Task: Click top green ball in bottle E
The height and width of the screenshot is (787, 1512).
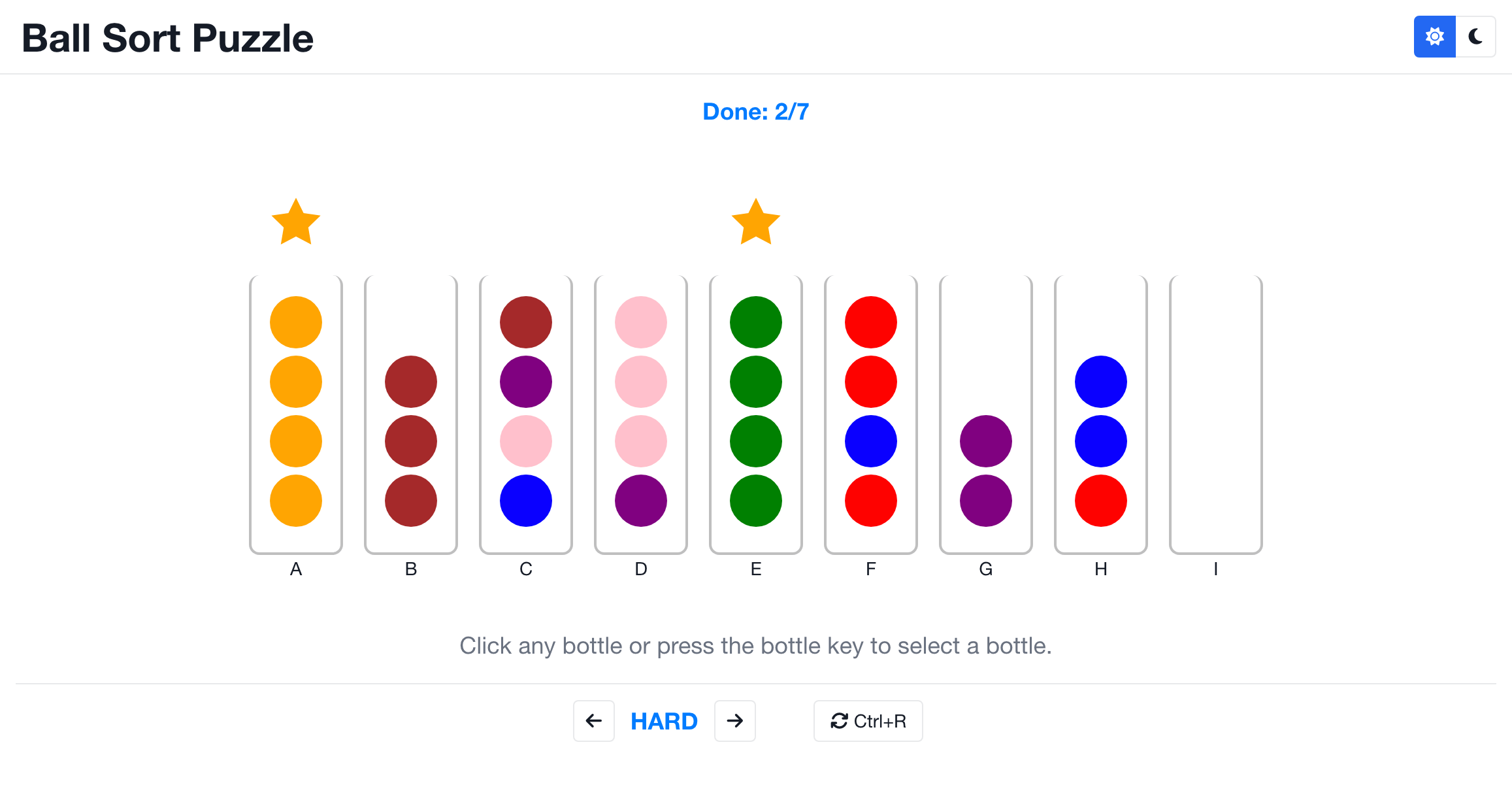Action: (756, 322)
